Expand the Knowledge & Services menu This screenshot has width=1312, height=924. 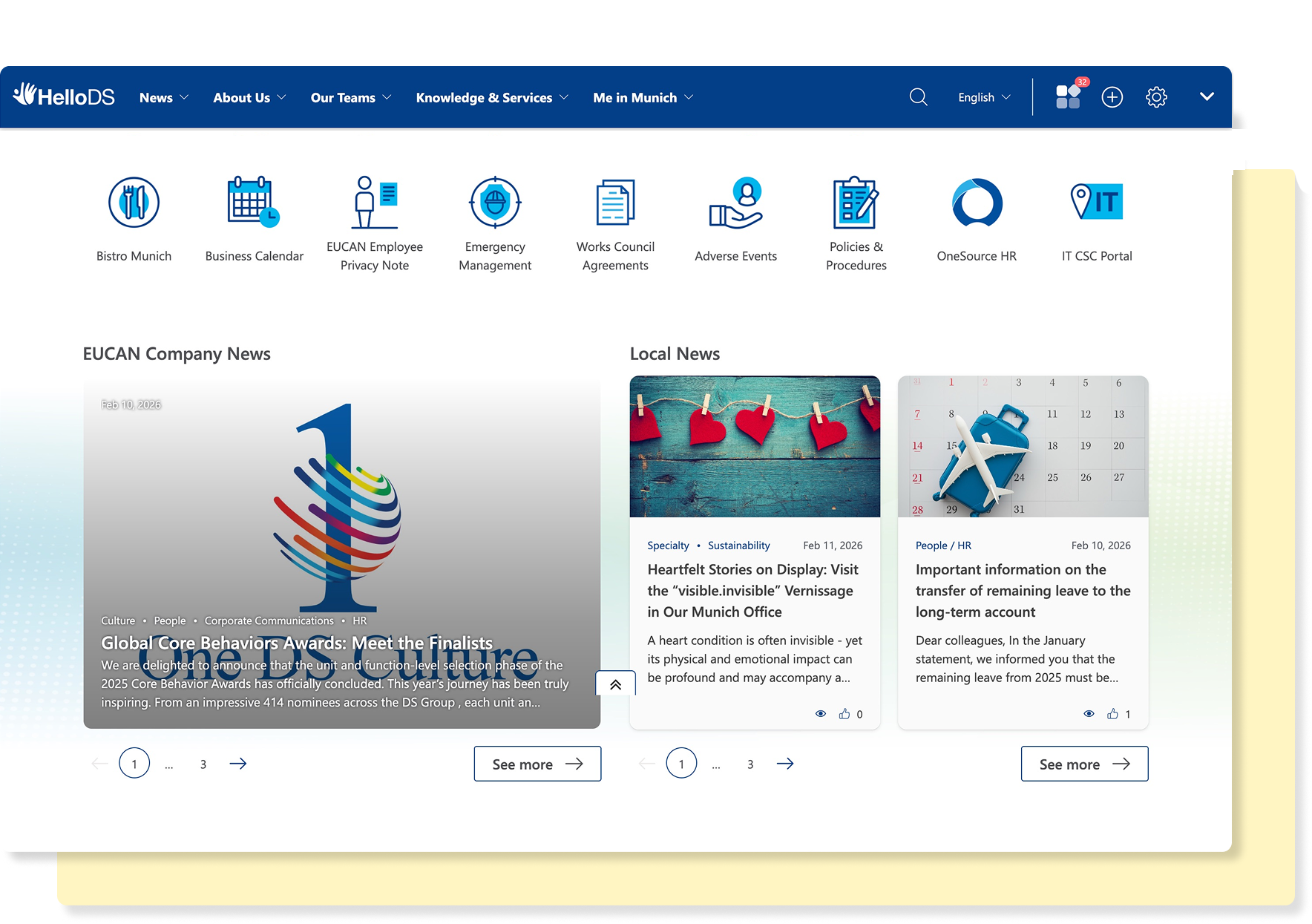click(x=492, y=97)
